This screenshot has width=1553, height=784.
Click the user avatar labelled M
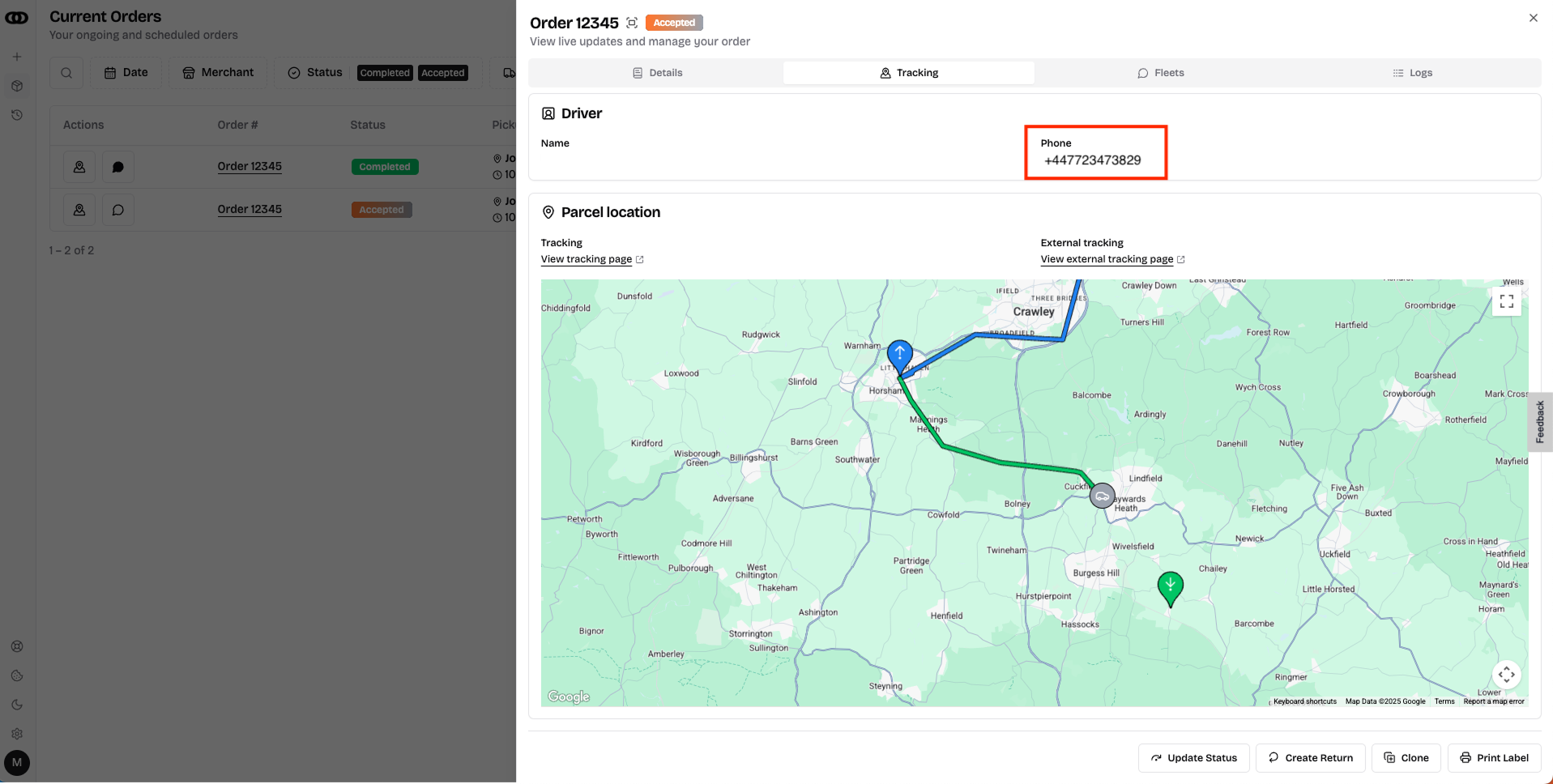point(17,763)
